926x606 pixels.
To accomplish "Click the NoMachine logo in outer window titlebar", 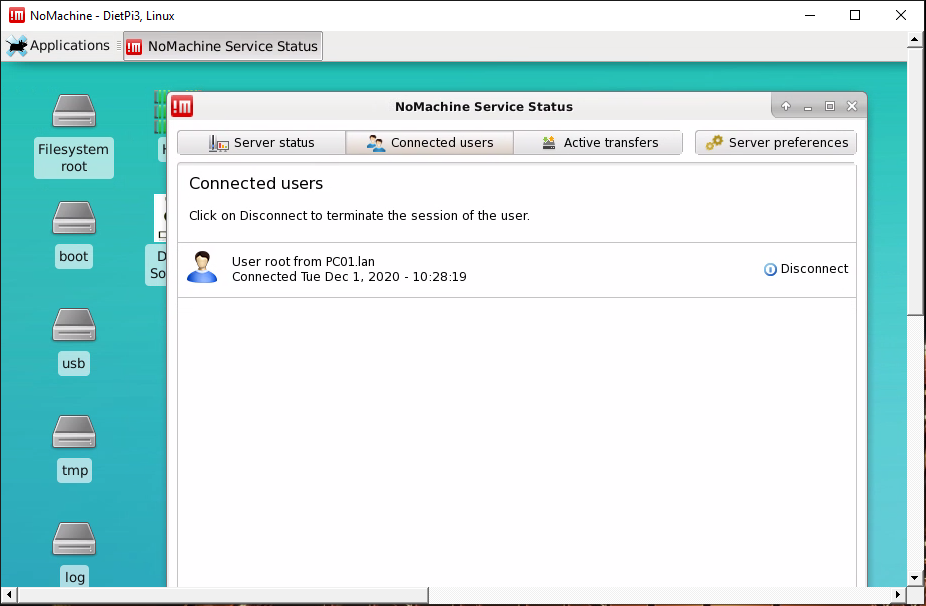I will 17,15.
